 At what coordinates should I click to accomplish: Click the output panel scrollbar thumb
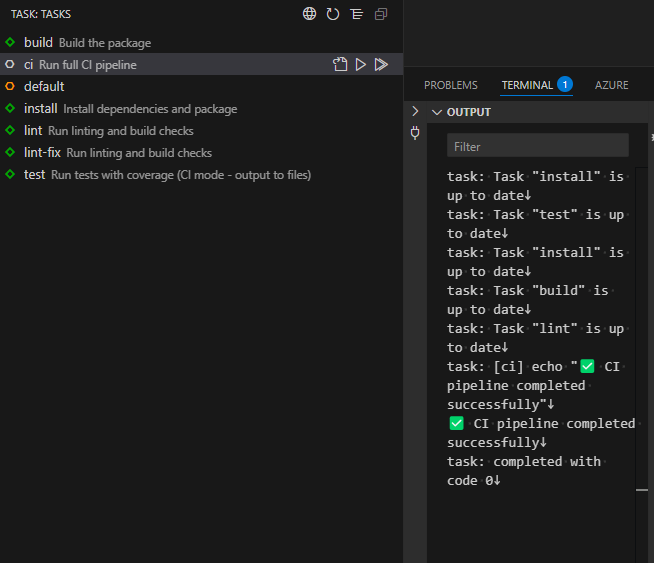[x=642, y=490]
